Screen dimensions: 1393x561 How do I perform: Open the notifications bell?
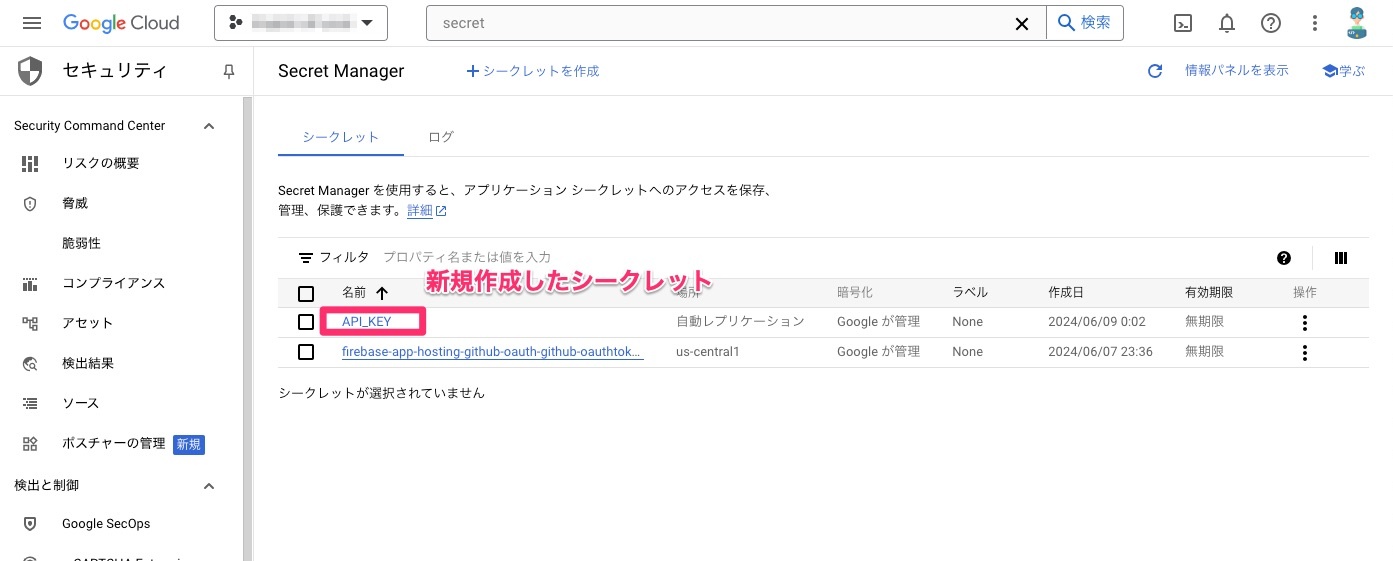pyautogui.click(x=1227, y=23)
